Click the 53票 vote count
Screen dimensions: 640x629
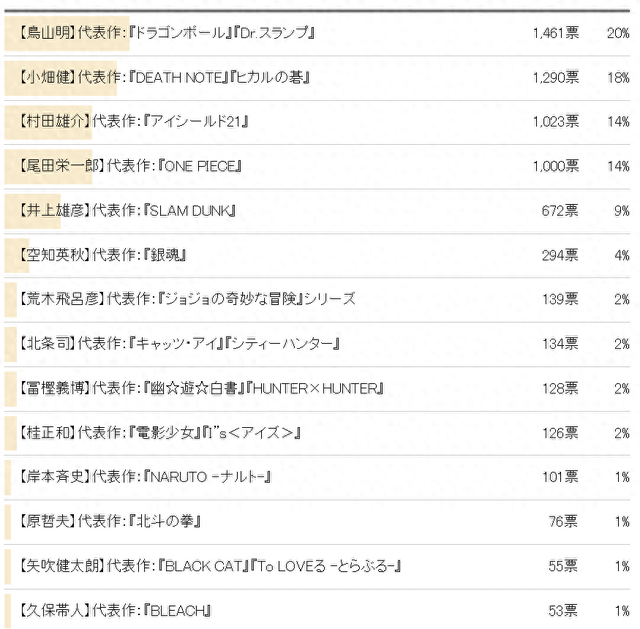(563, 610)
